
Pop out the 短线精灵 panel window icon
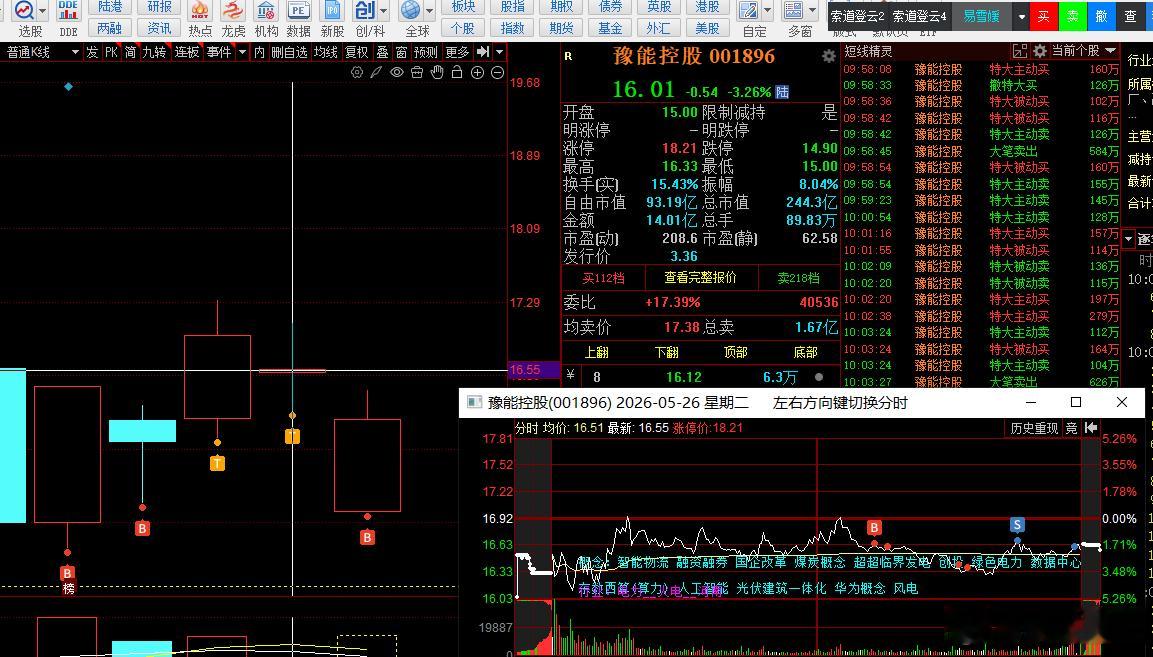tap(1020, 51)
